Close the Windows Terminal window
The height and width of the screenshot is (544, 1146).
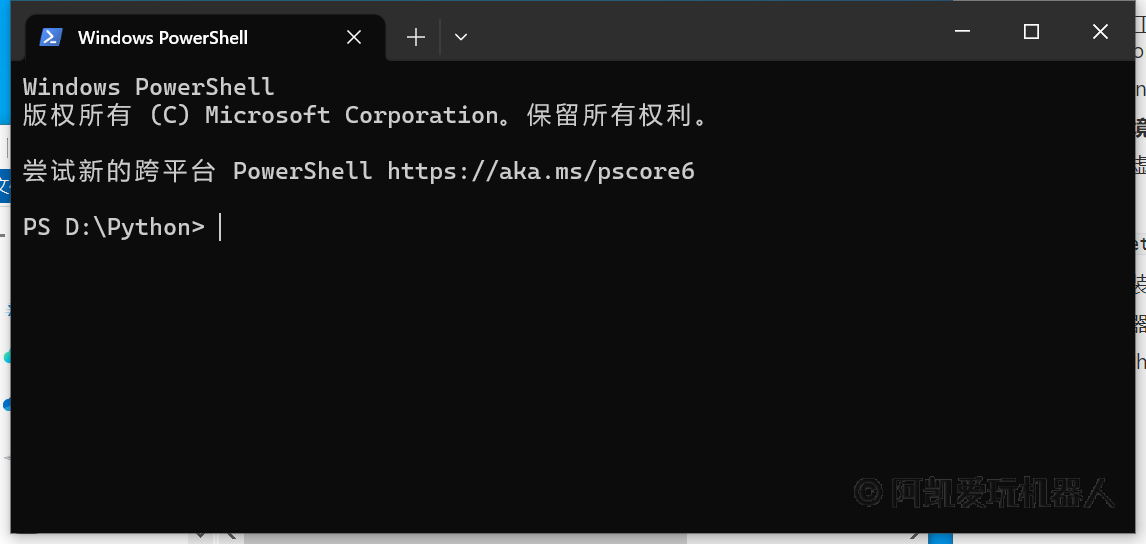(x=1100, y=31)
